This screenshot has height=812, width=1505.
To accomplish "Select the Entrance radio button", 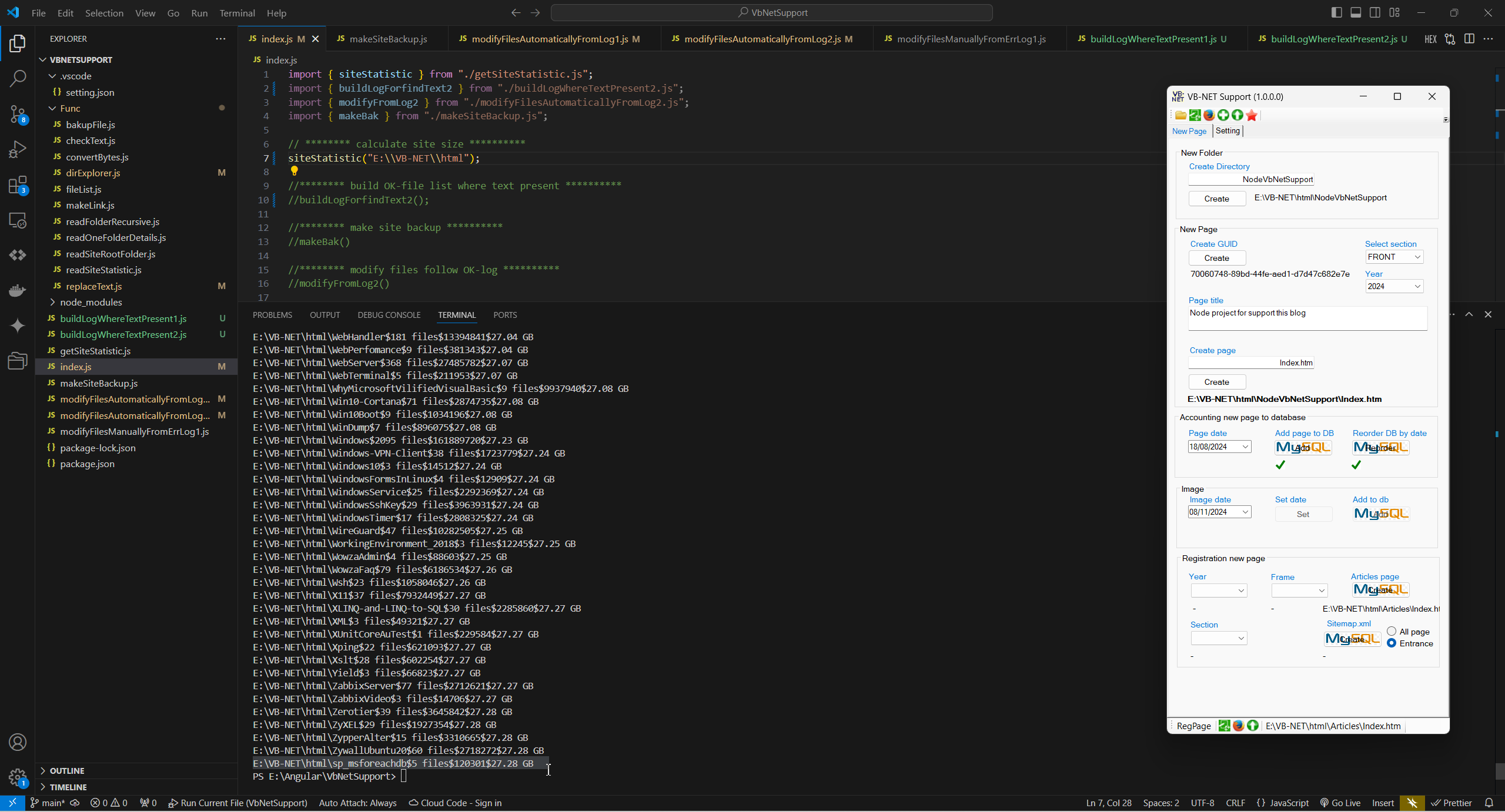I will tap(1391, 643).
